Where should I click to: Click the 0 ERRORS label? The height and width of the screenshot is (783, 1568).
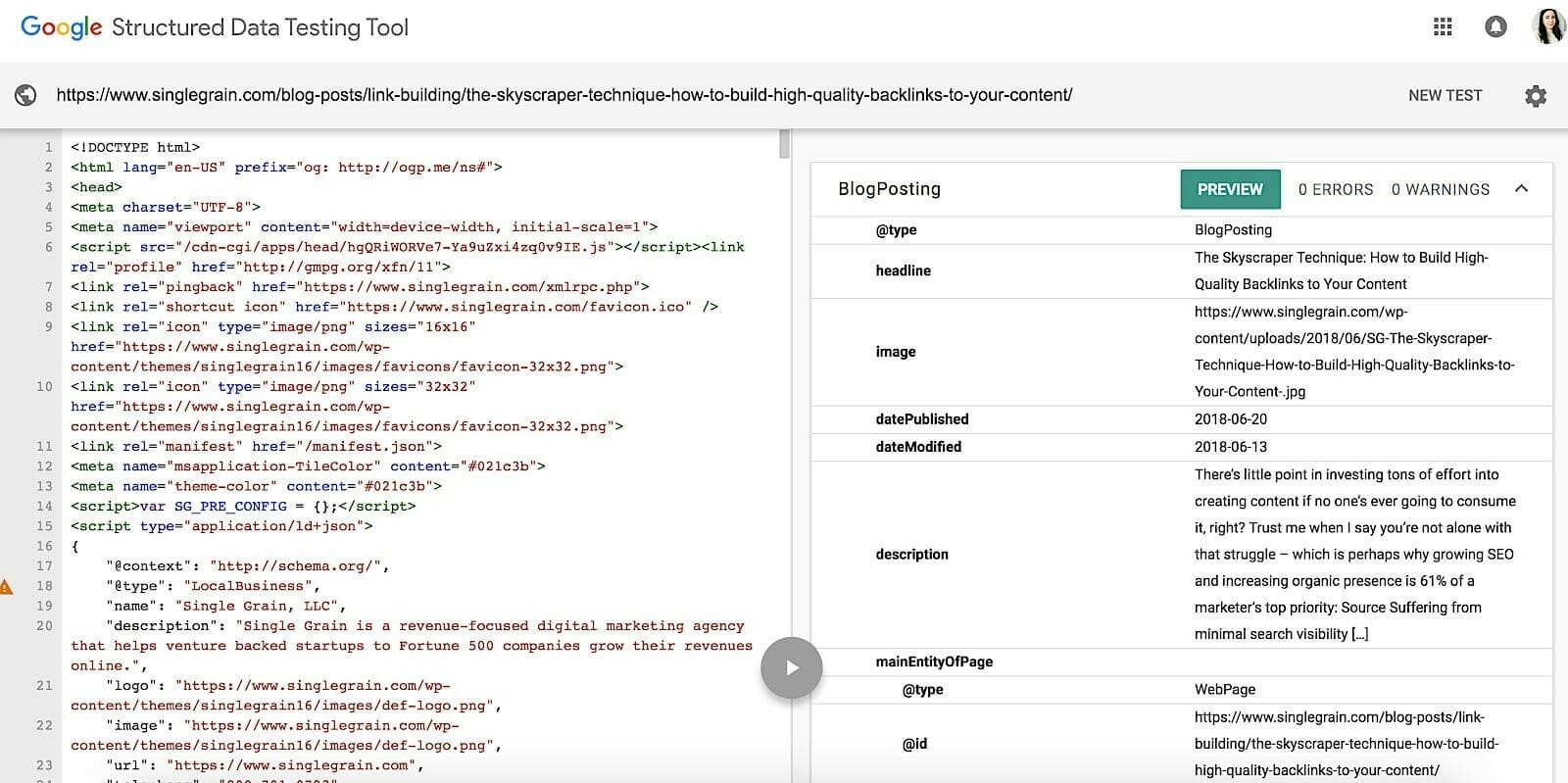pyautogui.click(x=1336, y=189)
